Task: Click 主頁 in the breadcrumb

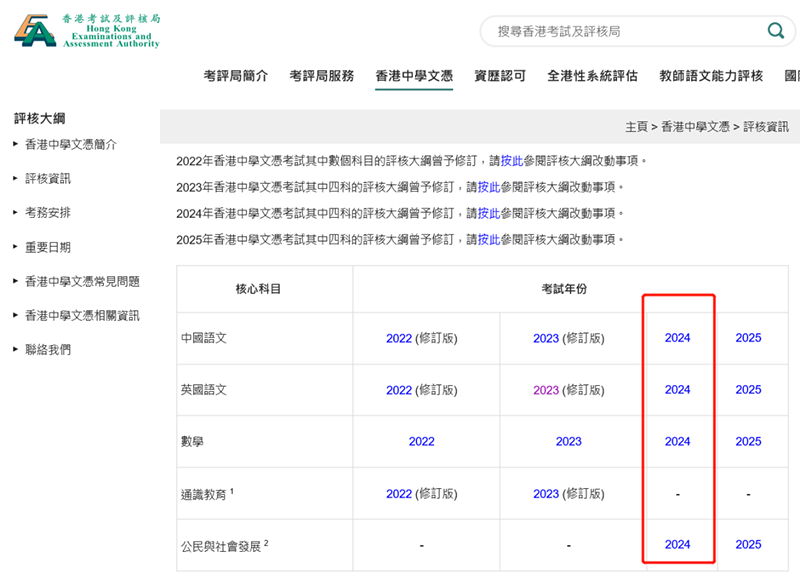Action: (x=636, y=127)
